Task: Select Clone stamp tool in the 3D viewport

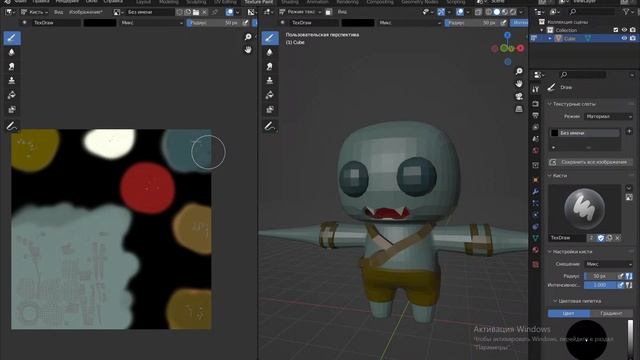Action: pyautogui.click(x=269, y=81)
